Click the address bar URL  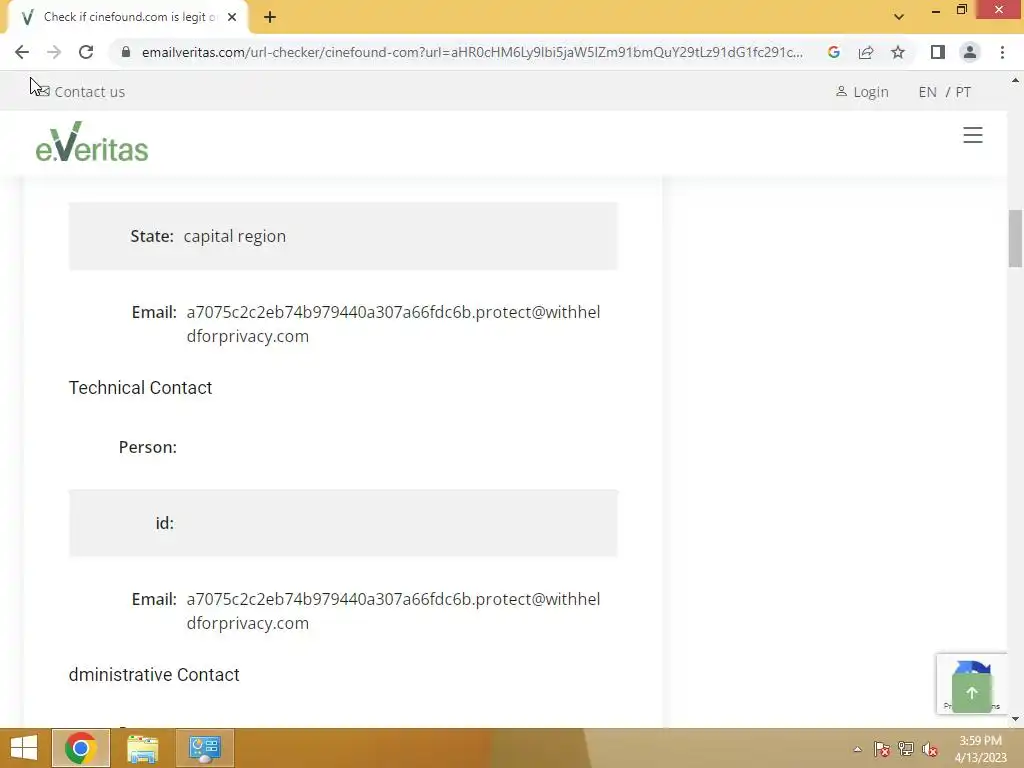tap(472, 52)
